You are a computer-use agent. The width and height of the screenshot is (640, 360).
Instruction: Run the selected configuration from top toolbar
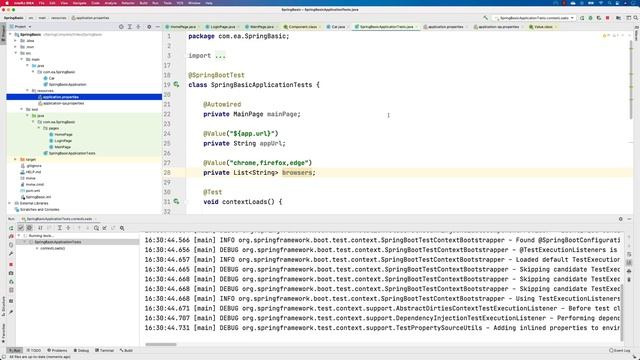click(582, 18)
